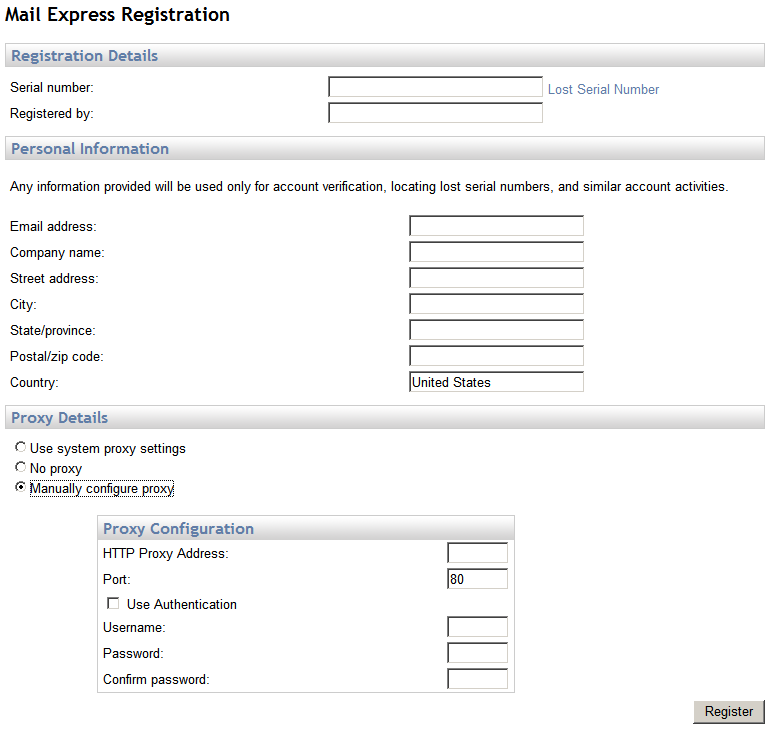Select the City input box
Image resolution: width=771 pixels, height=732 pixels.
pos(496,304)
